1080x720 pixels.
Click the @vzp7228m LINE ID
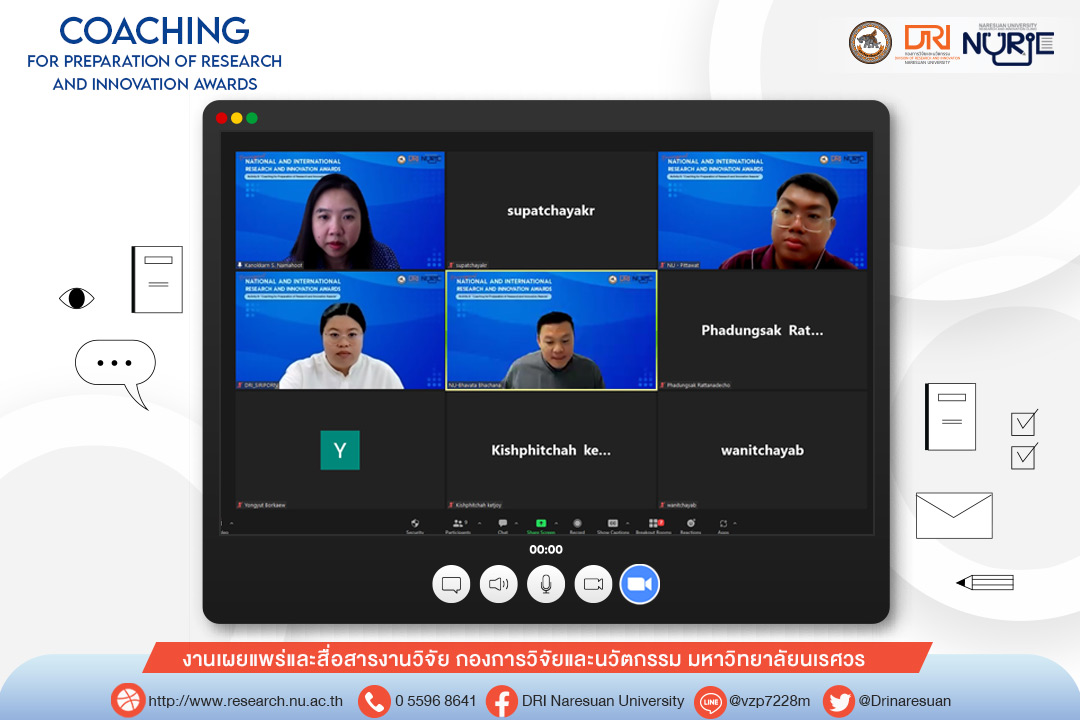coord(770,701)
